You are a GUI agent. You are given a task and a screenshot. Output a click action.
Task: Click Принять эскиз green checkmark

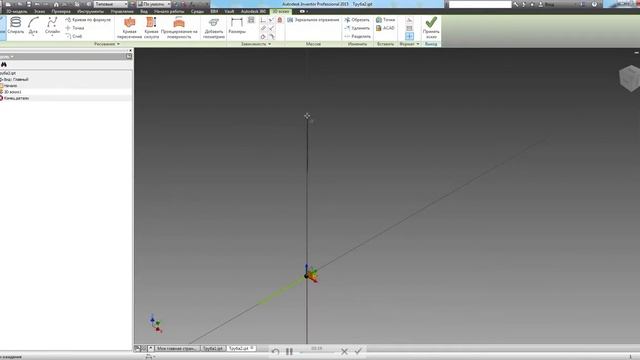(x=431, y=27)
